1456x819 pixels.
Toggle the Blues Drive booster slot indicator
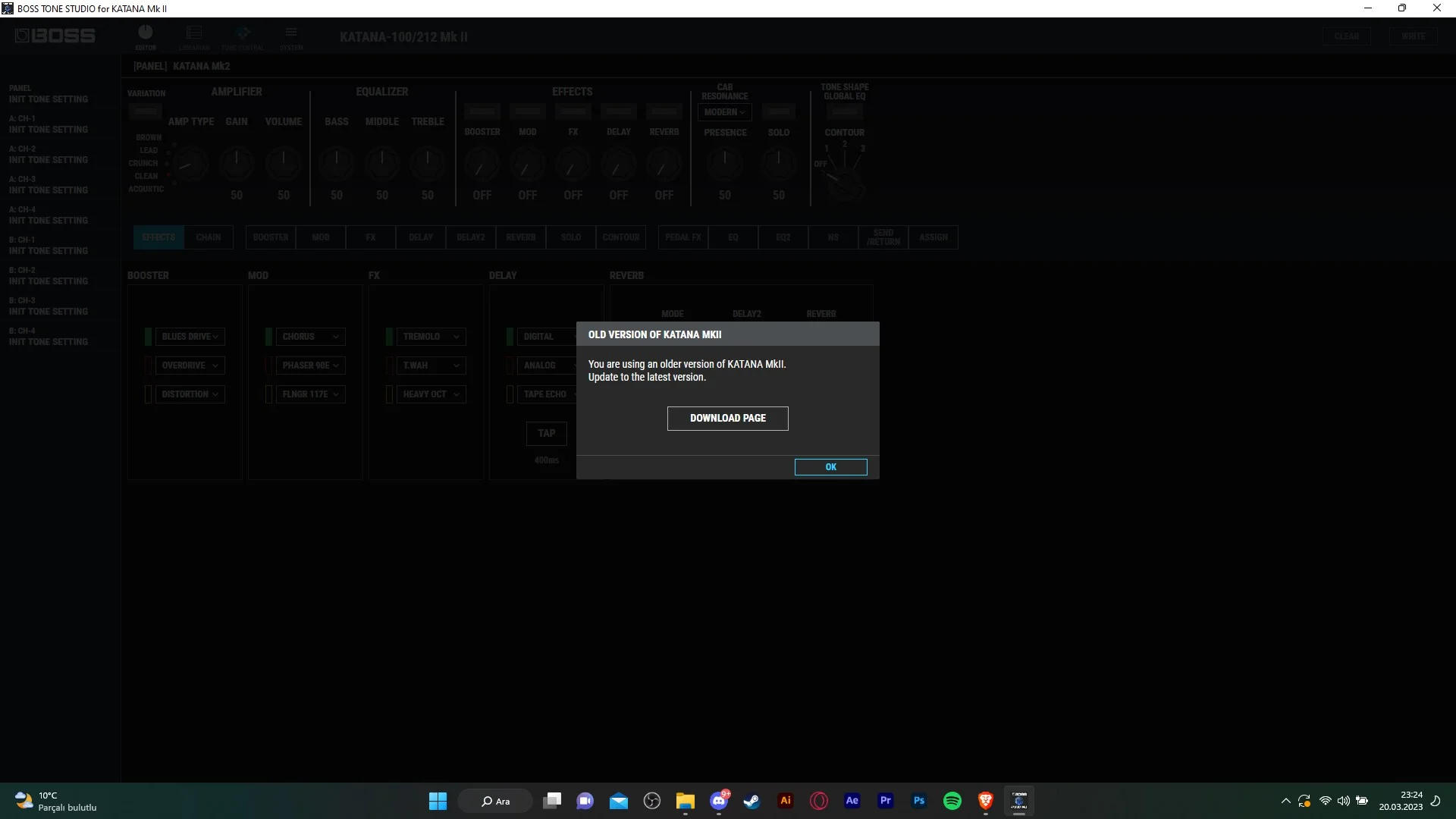[149, 337]
